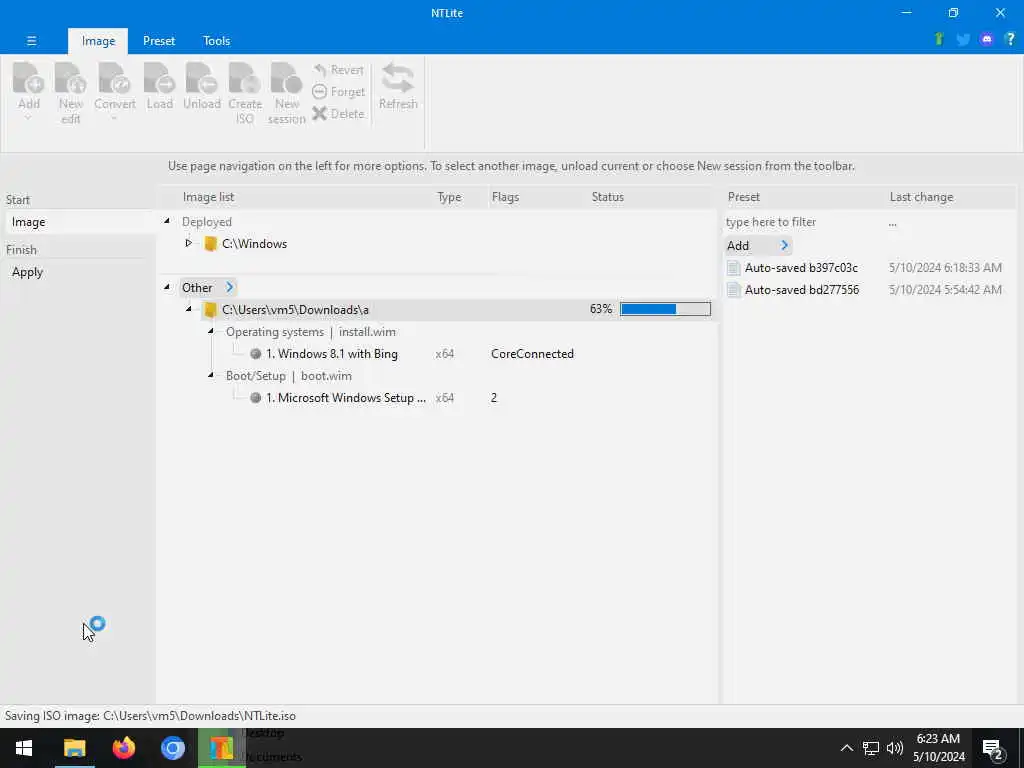
Task: Click the 63% progress text
Action: tap(601, 309)
